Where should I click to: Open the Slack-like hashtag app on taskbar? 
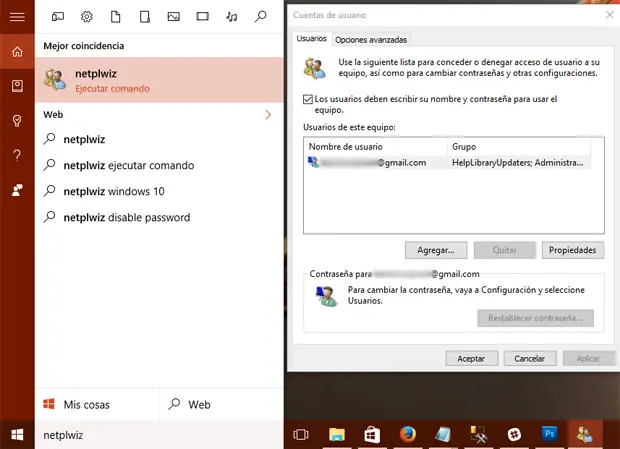(514, 434)
